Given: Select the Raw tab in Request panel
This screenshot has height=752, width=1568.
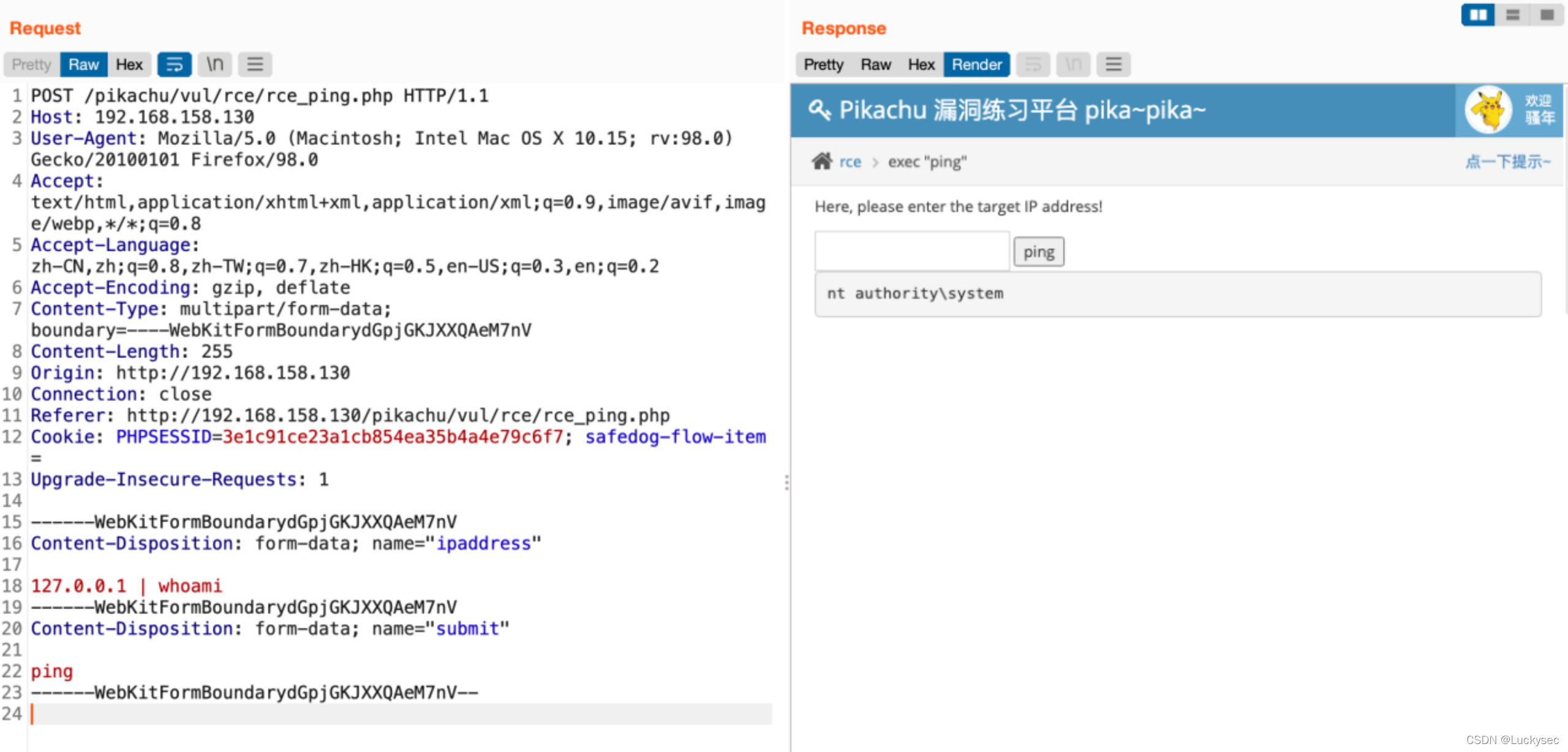Looking at the screenshot, I should (x=83, y=64).
